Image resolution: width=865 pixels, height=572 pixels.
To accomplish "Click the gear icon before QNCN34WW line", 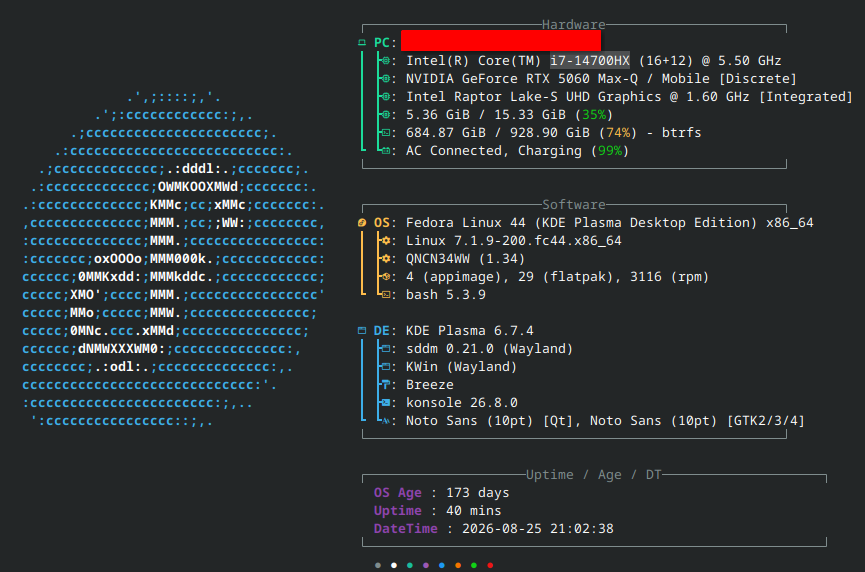I will click(x=386, y=259).
